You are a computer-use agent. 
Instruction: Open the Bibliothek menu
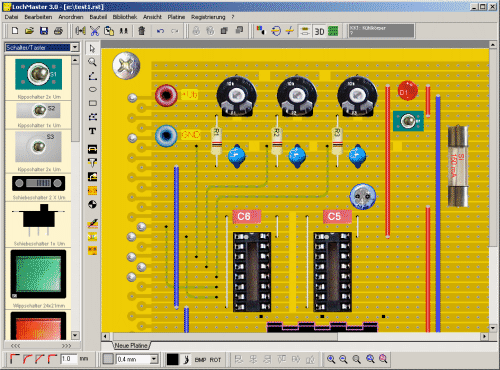pyautogui.click(x=125, y=17)
